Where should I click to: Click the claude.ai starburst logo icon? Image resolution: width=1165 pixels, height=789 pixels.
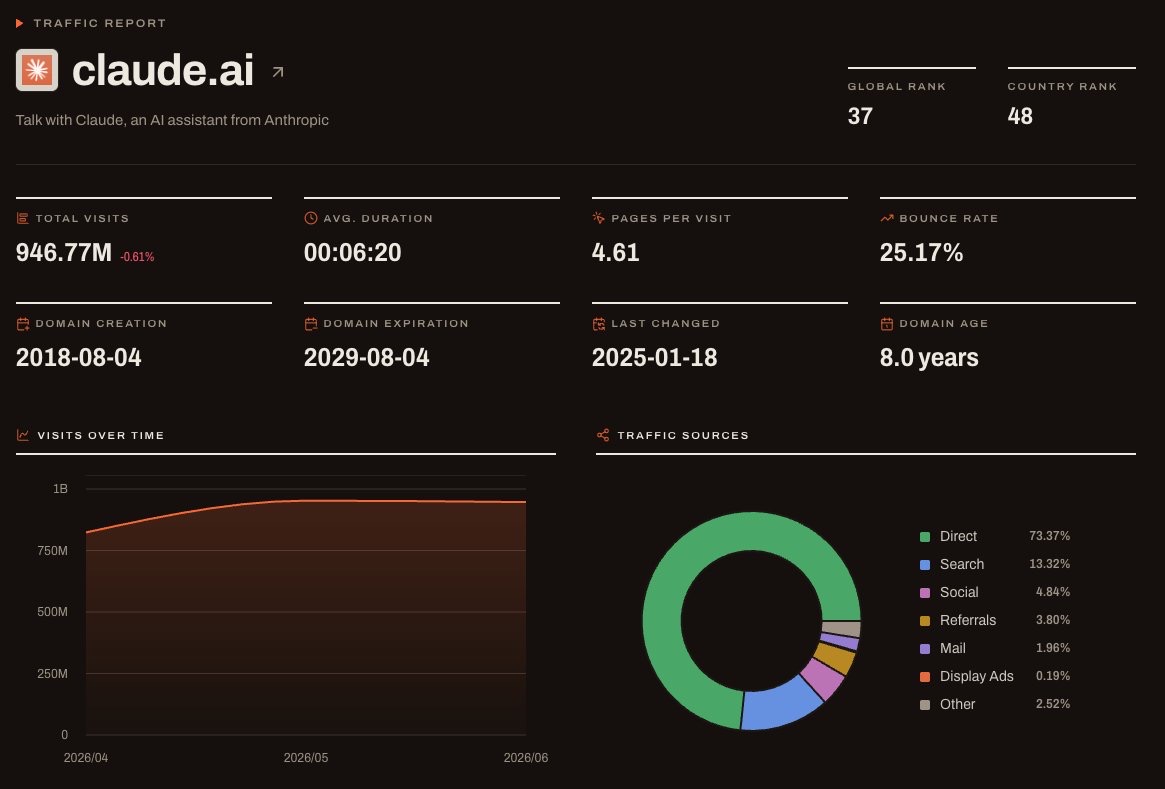[36, 70]
